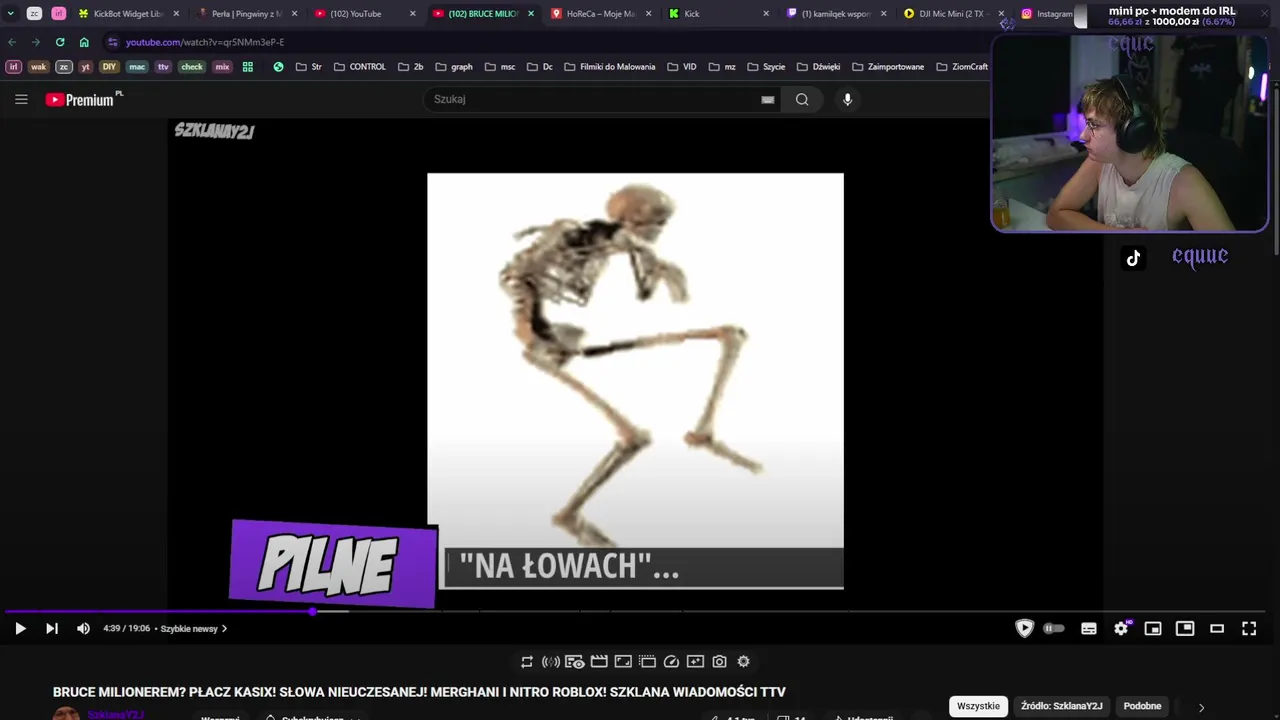Click the video title text
The image size is (1280, 720).
419,692
